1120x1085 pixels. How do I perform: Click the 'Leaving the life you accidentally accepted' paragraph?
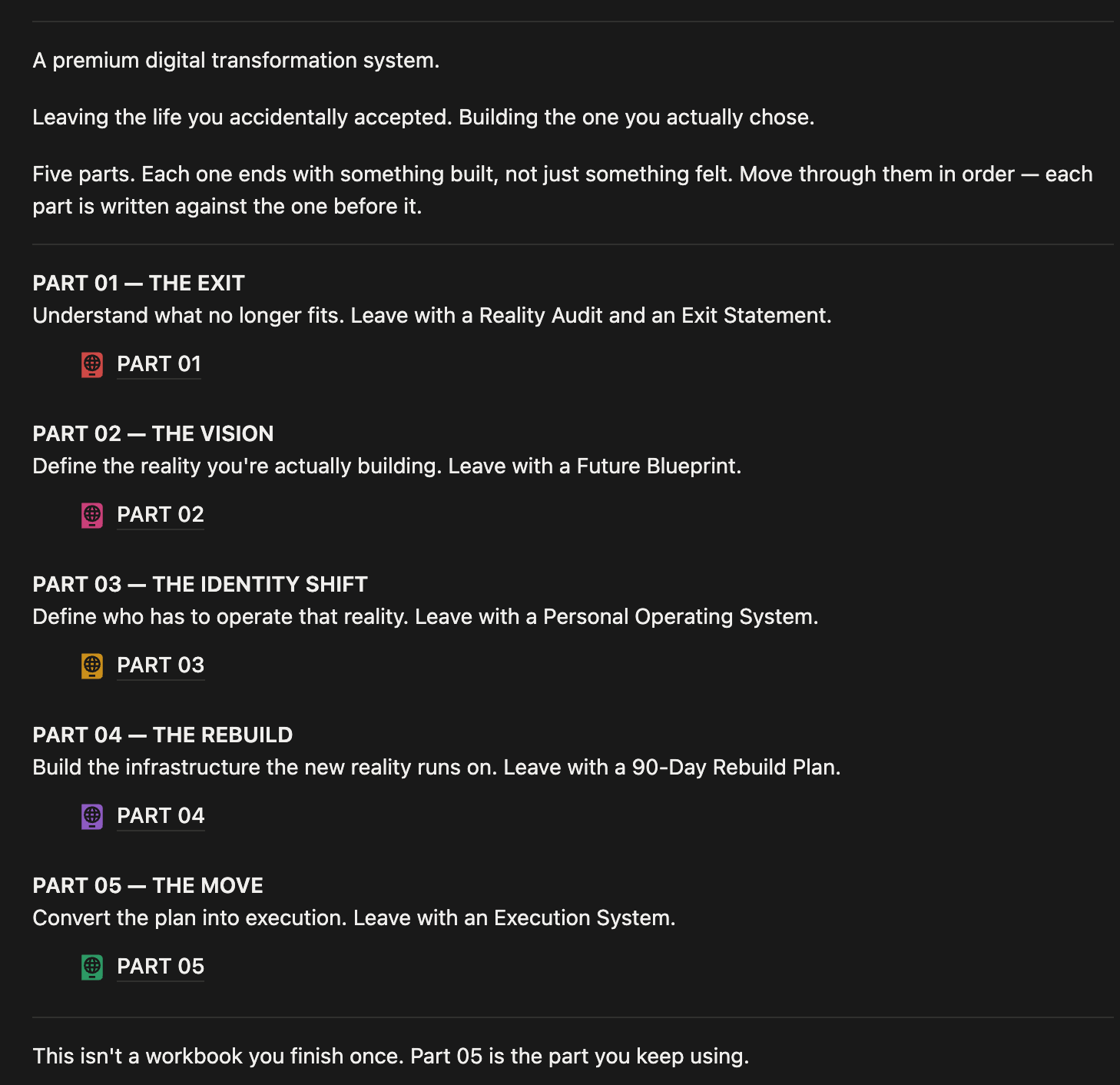[423, 118]
